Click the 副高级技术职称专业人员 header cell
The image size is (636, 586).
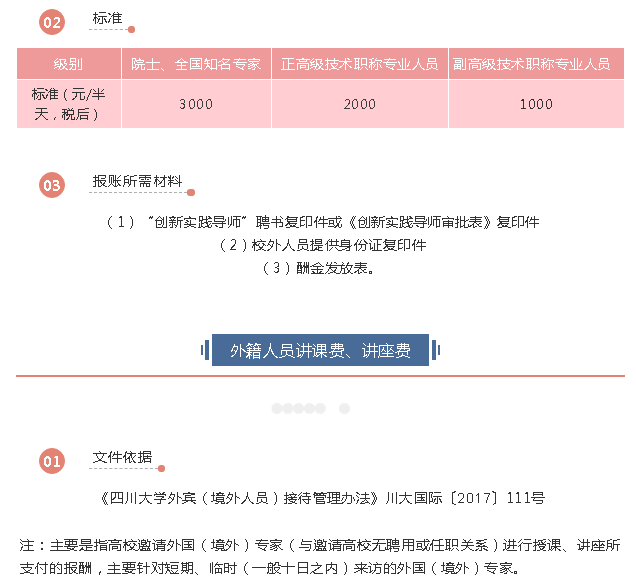pos(536,64)
